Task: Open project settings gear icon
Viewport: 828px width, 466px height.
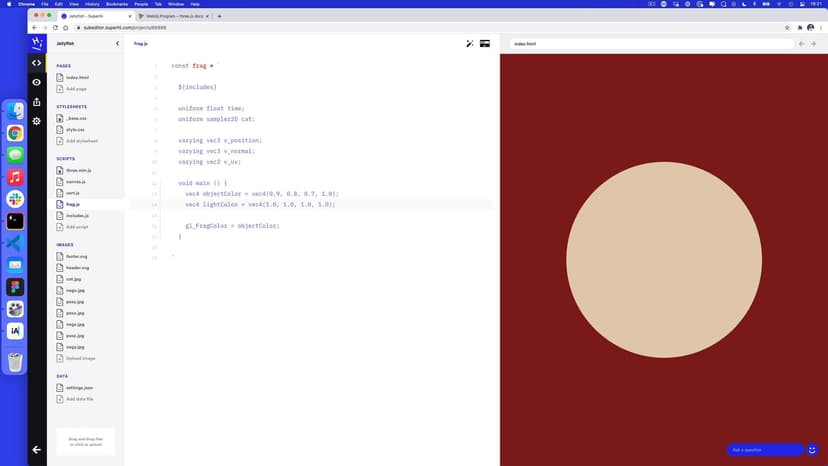Action: (x=37, y=121)
